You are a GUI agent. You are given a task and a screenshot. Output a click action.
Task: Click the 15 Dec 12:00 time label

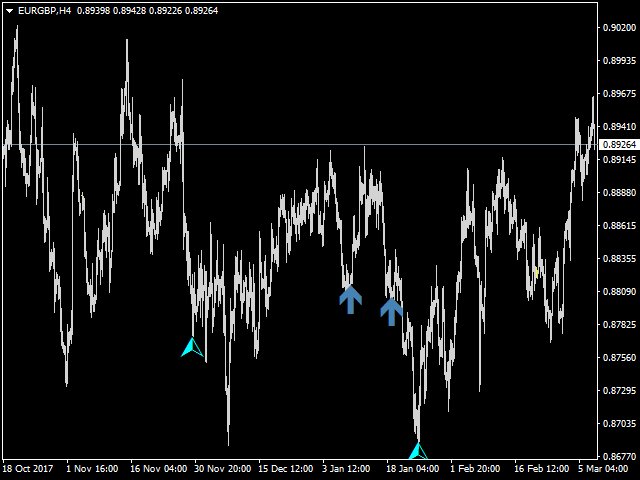tap(286, 469)
